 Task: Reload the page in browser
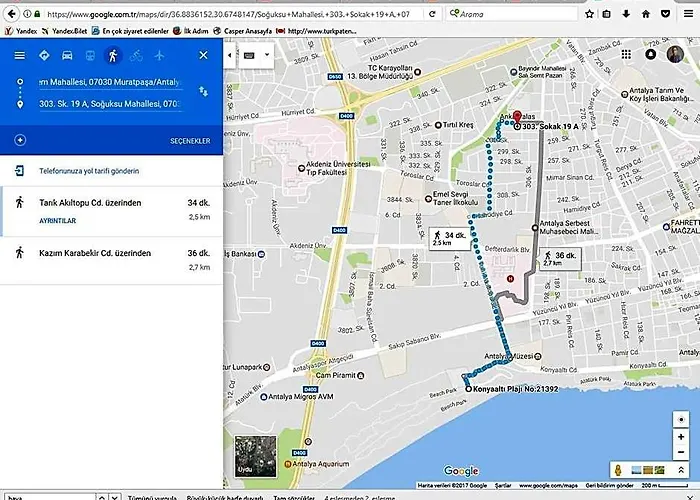tap(432, 14)
